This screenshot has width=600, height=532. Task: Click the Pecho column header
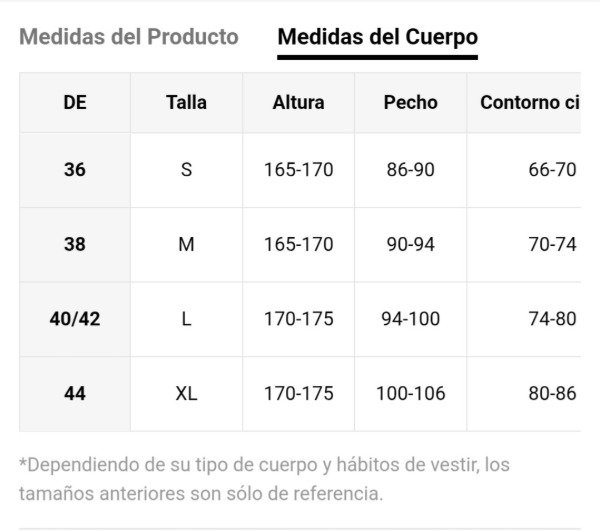[x=410, y=102]
